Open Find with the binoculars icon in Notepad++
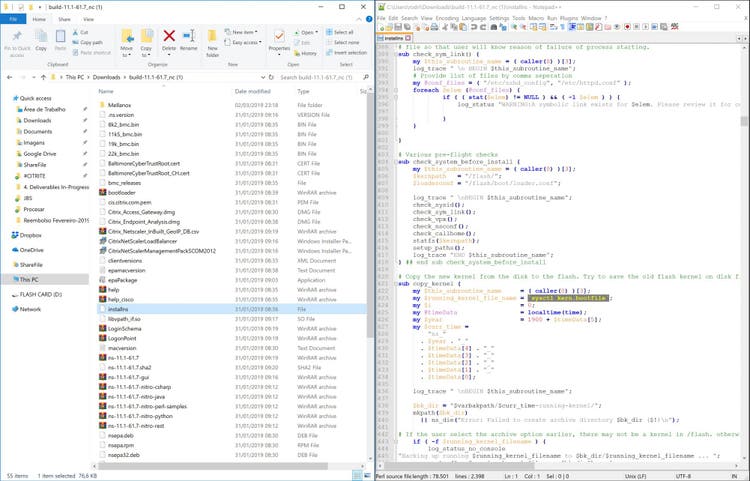 pos(494,27)
